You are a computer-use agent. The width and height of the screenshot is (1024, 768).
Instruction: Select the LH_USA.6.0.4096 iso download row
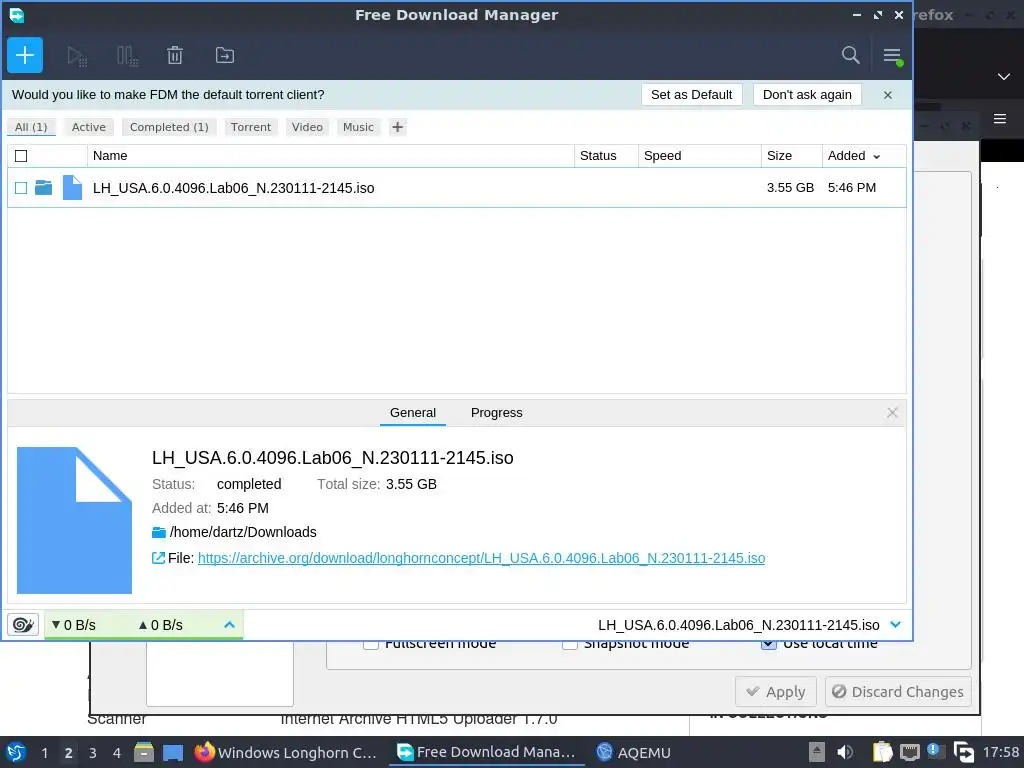457,188
